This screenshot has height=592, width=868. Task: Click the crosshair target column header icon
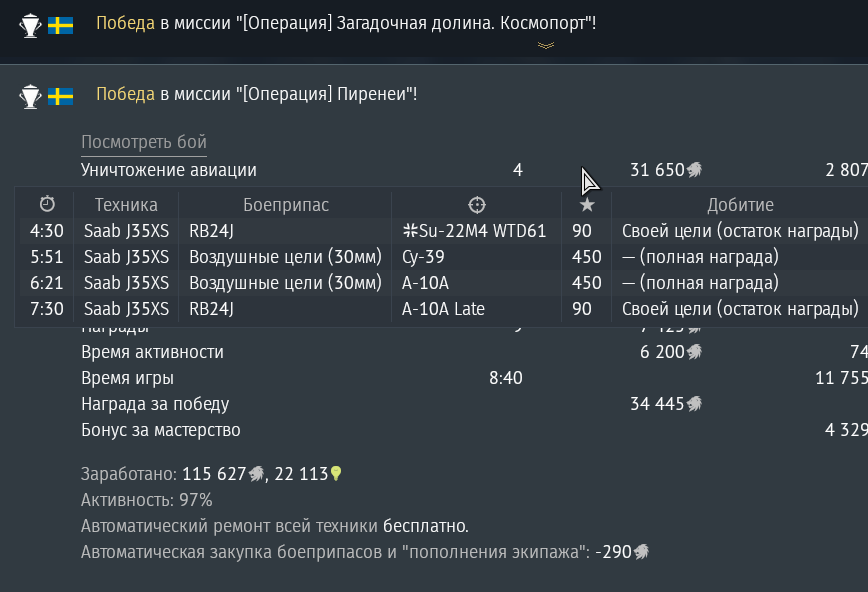tap(477, 205)
